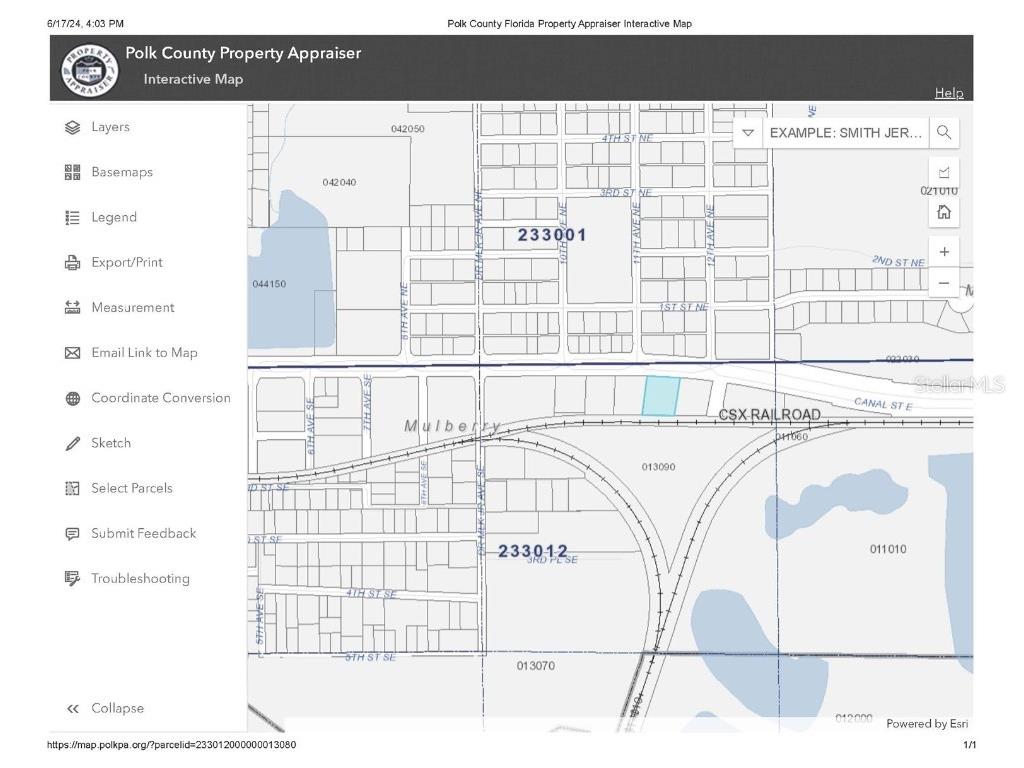Screen dimensions: 1024x768
Task: Click the Troubleshooting icon
Action: [72, 579]
